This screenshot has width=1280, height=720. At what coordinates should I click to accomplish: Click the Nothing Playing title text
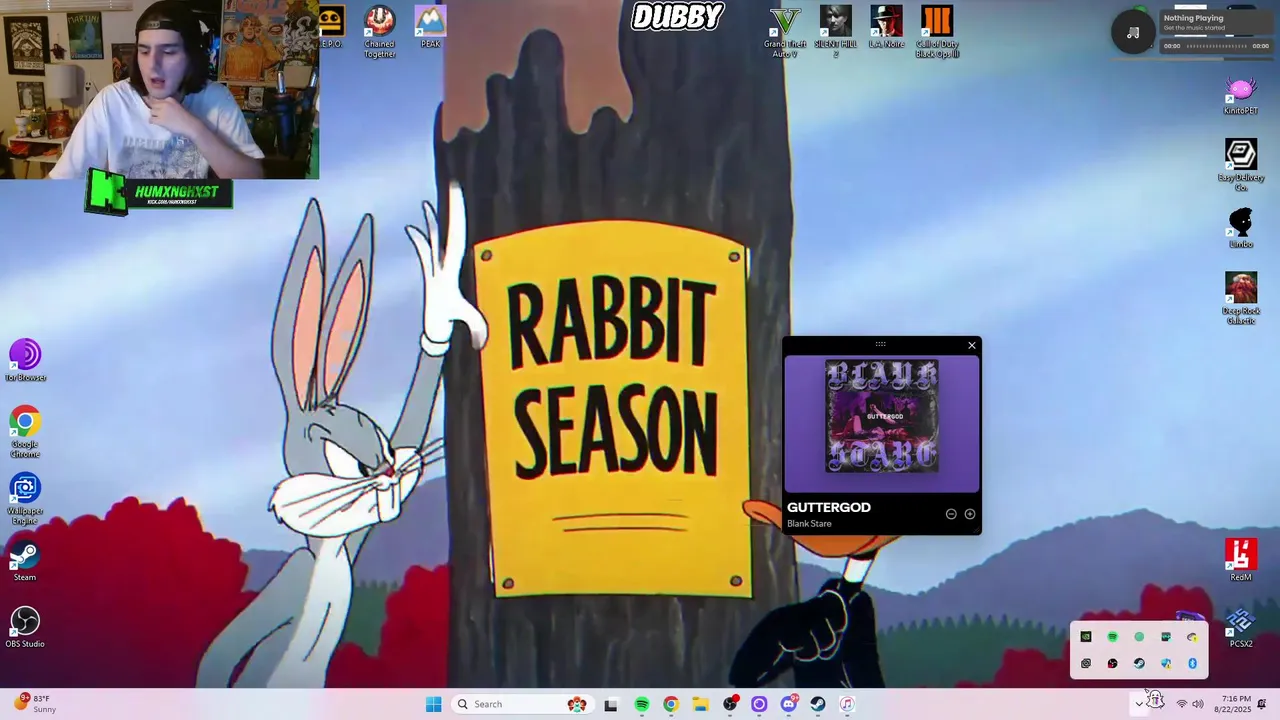pyautogui.click(x=1193, y=18)
